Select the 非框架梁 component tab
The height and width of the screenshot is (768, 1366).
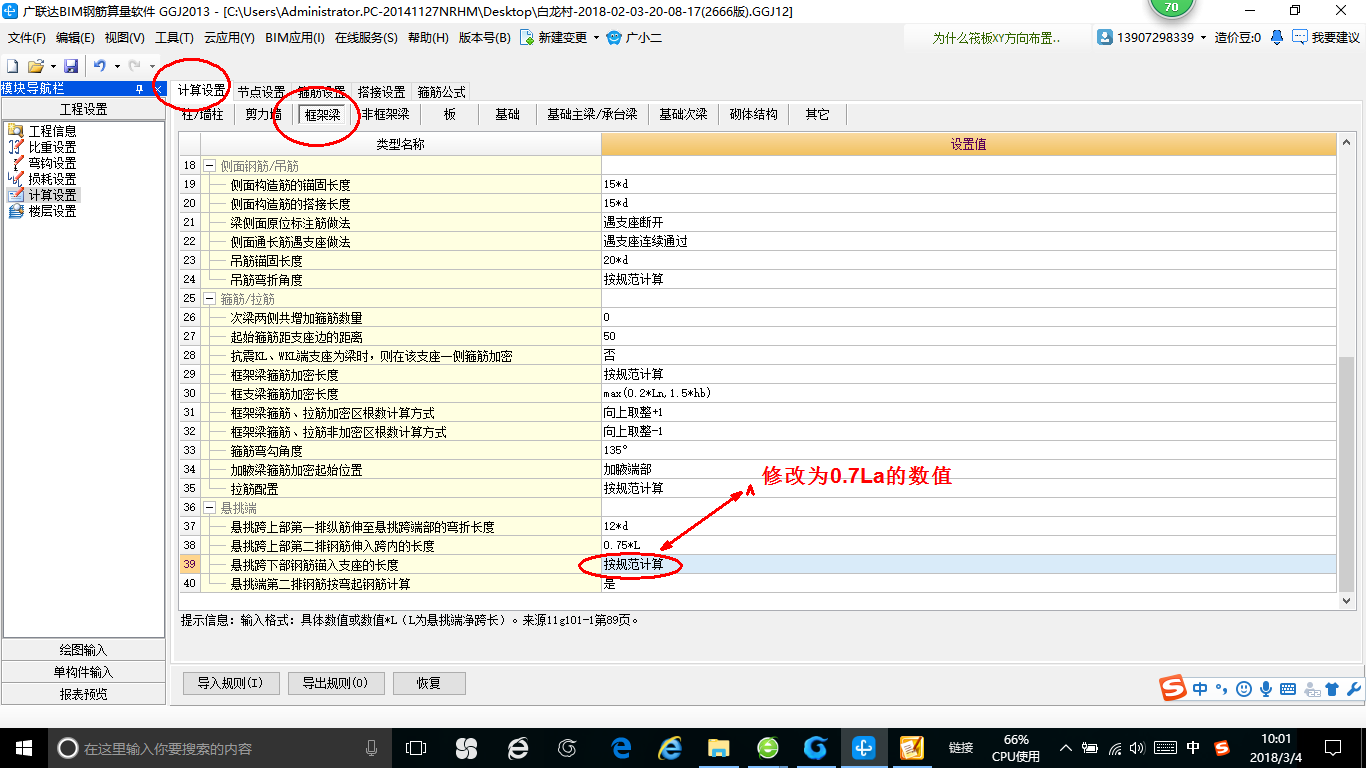tap(386, 115)
